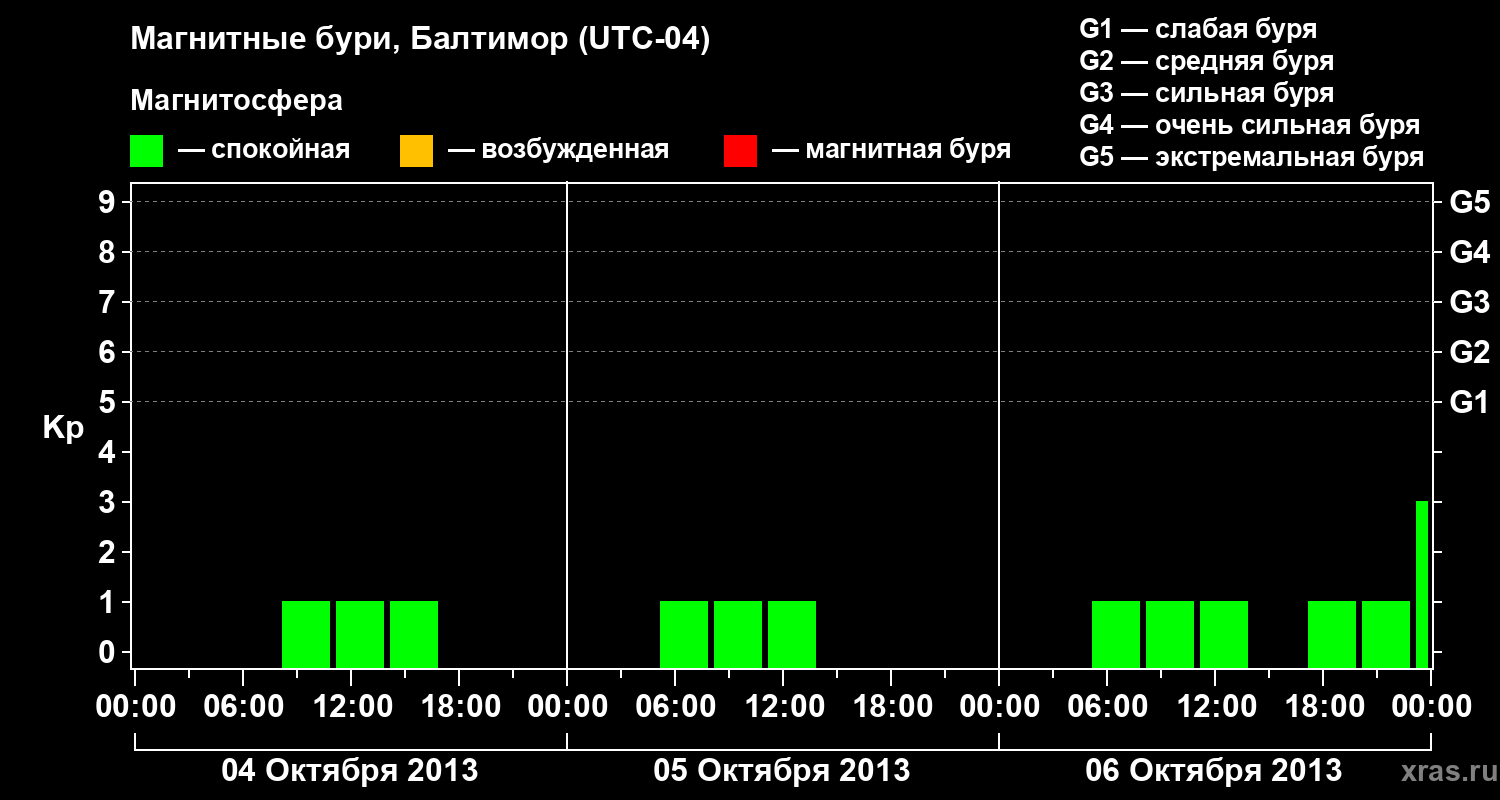Image resolution: width=1500 pixels, height=800 pixels.
Task: Click the '06 Октября 2013' date label
Action: click(x=1213, y=770)
